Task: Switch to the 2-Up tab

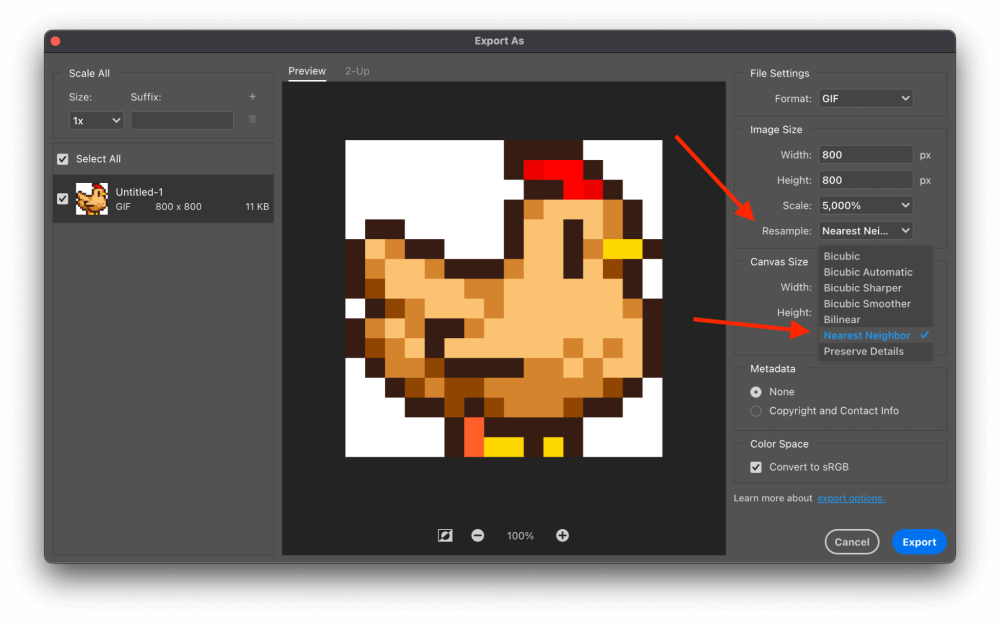Action: (357, 71)
